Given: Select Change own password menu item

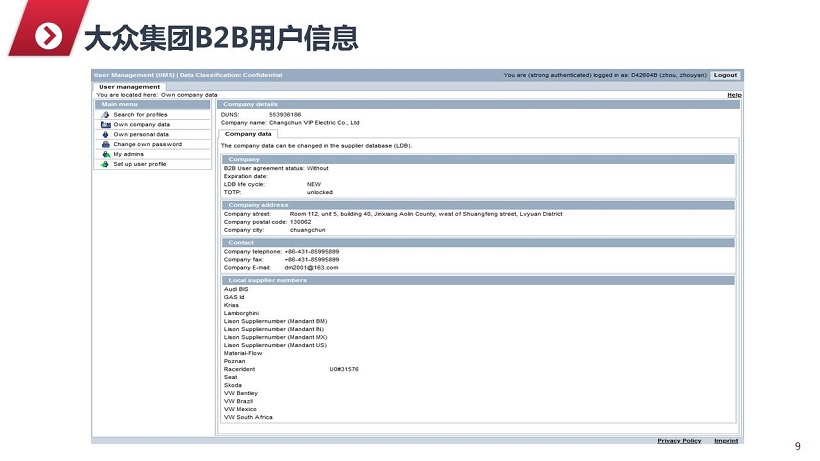Looking at the screenshot, I should click(x=147, y=144).
